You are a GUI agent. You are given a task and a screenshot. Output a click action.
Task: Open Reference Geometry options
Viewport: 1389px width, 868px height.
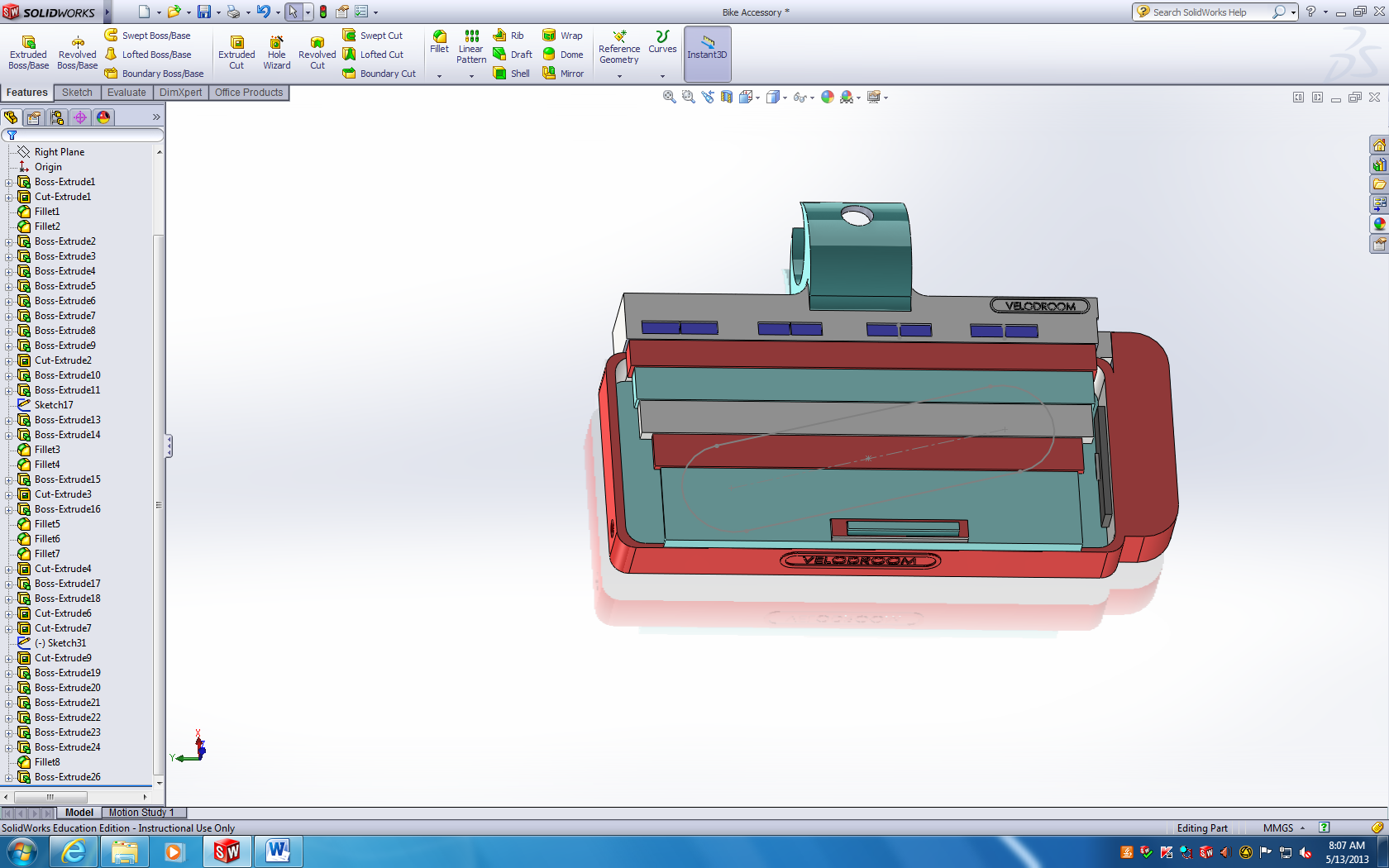[x=619, y=47]
